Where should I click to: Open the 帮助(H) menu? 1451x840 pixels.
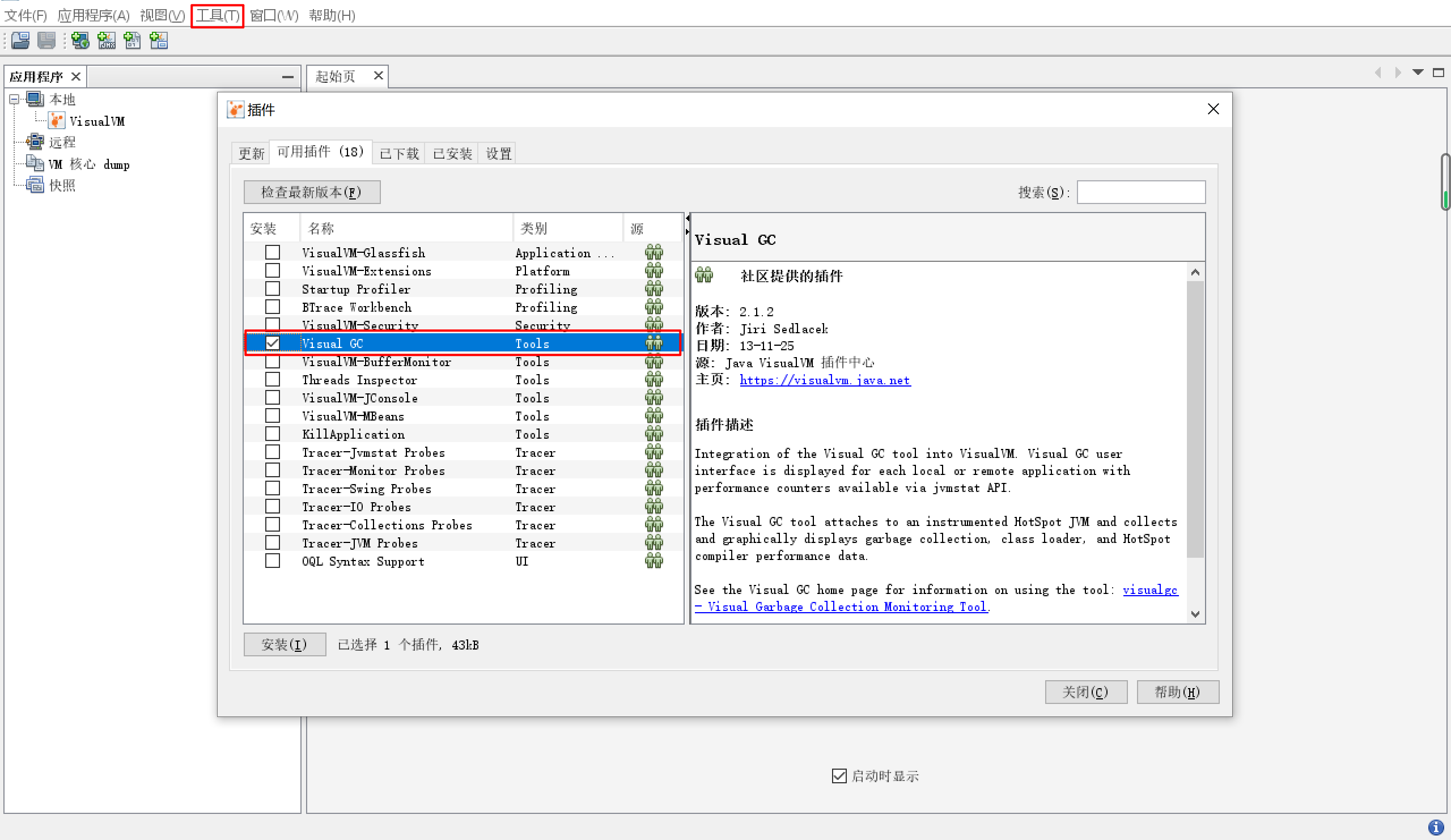pos(332,15)
